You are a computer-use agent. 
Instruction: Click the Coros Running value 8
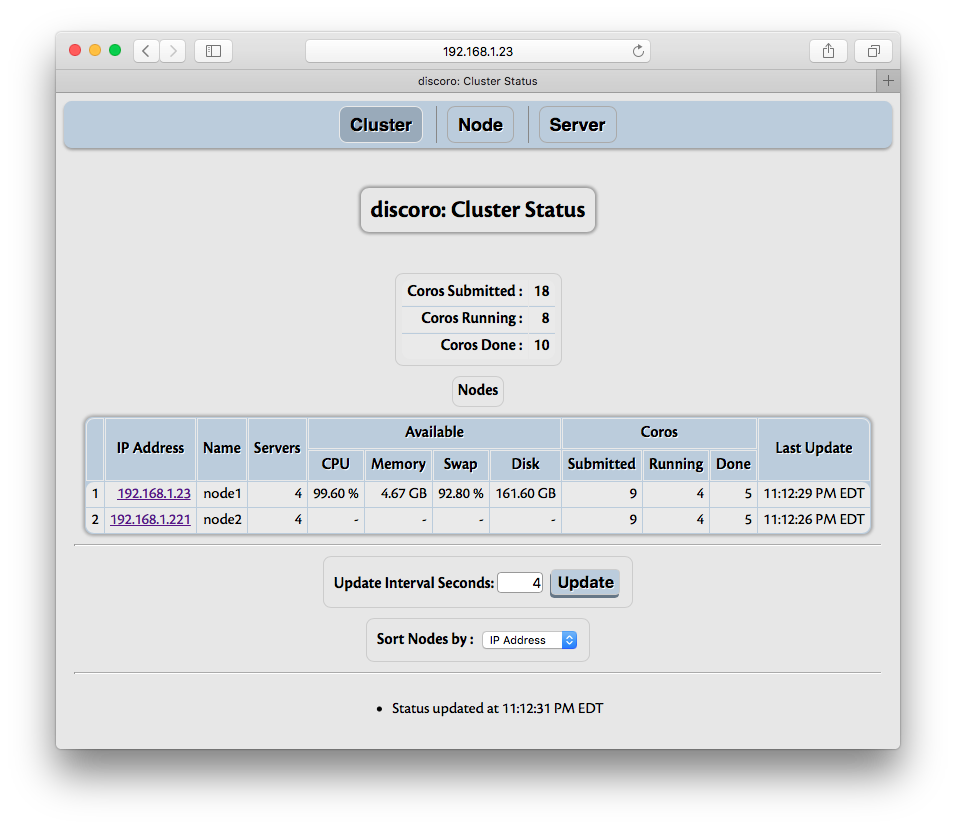(x=545, y=318)
